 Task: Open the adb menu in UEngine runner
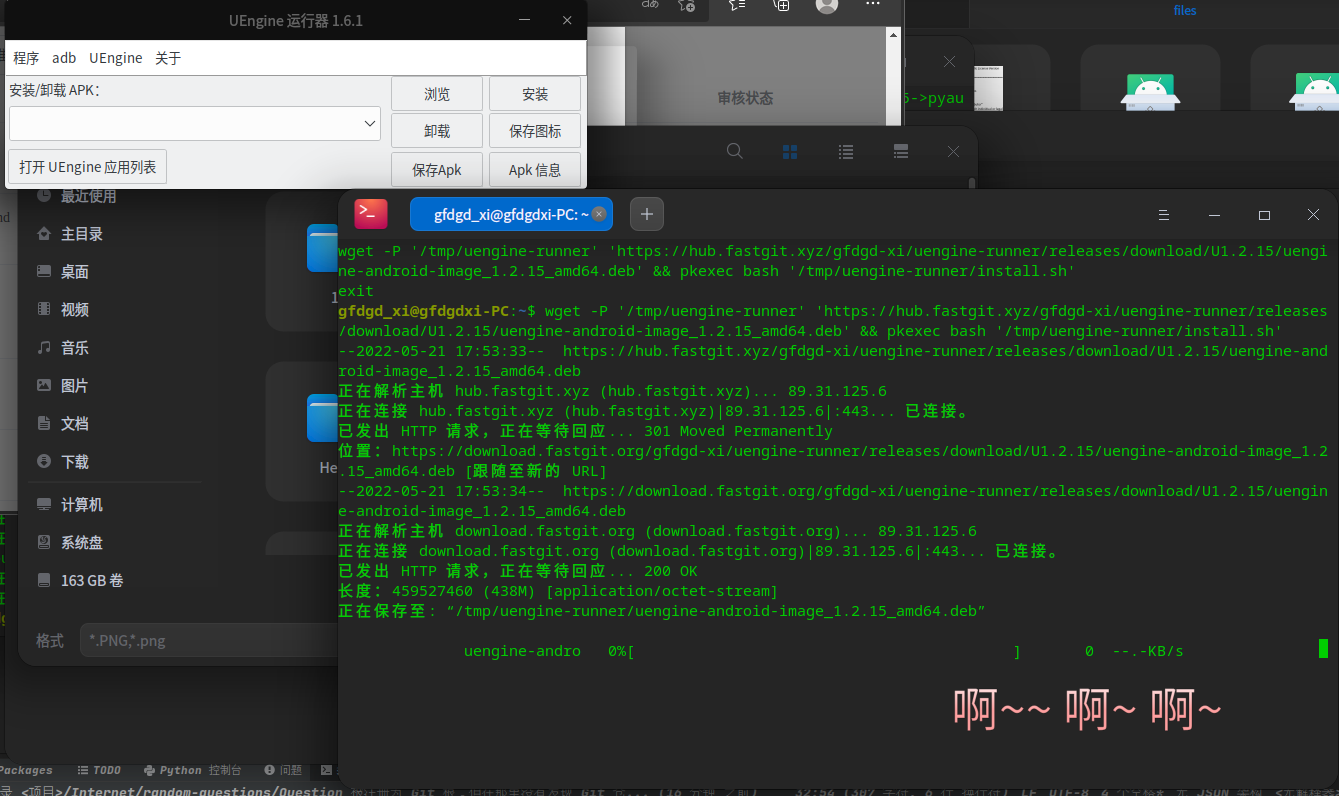click(64, 58)
